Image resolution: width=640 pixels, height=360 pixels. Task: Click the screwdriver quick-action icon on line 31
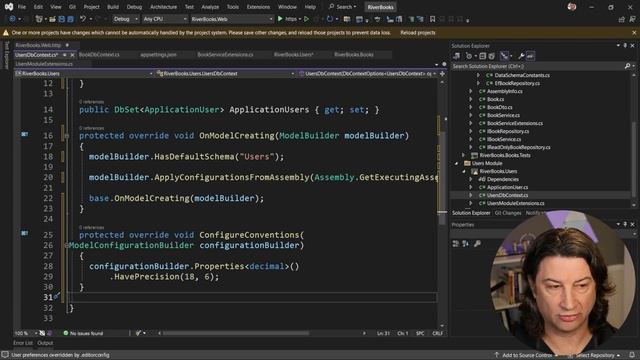pos(57,296)
